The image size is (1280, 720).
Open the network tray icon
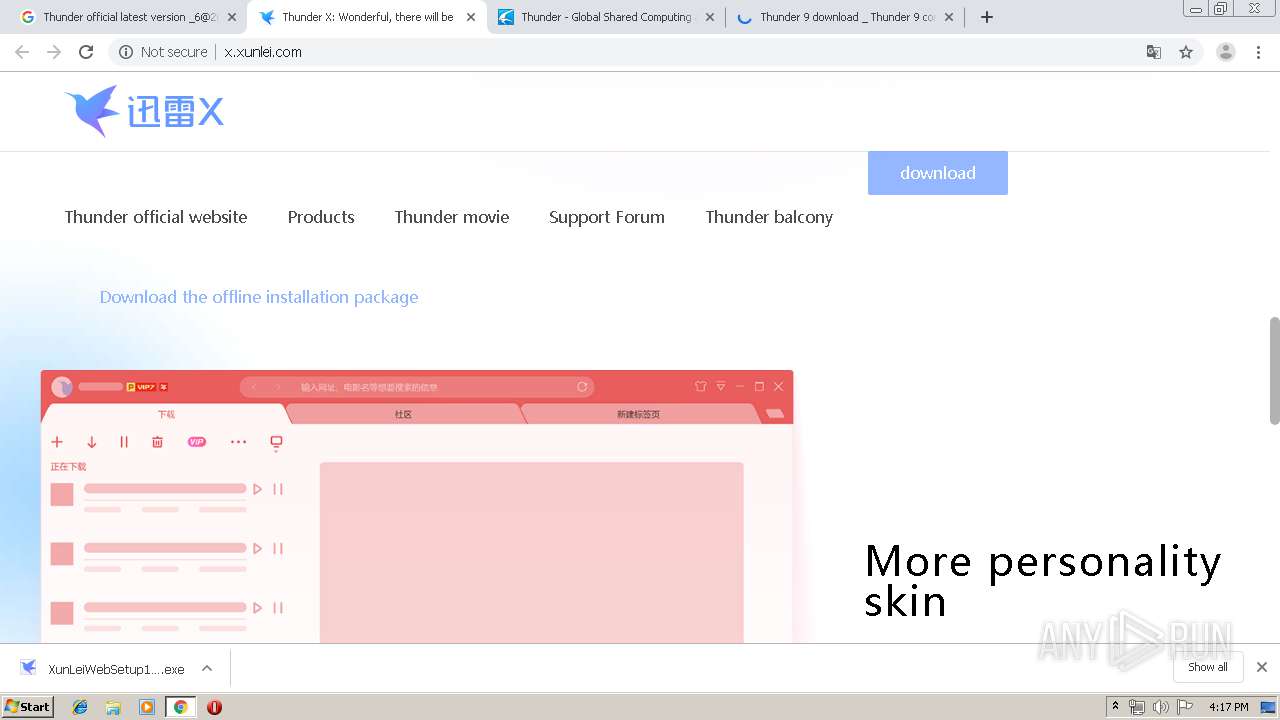click(1137, 707)
